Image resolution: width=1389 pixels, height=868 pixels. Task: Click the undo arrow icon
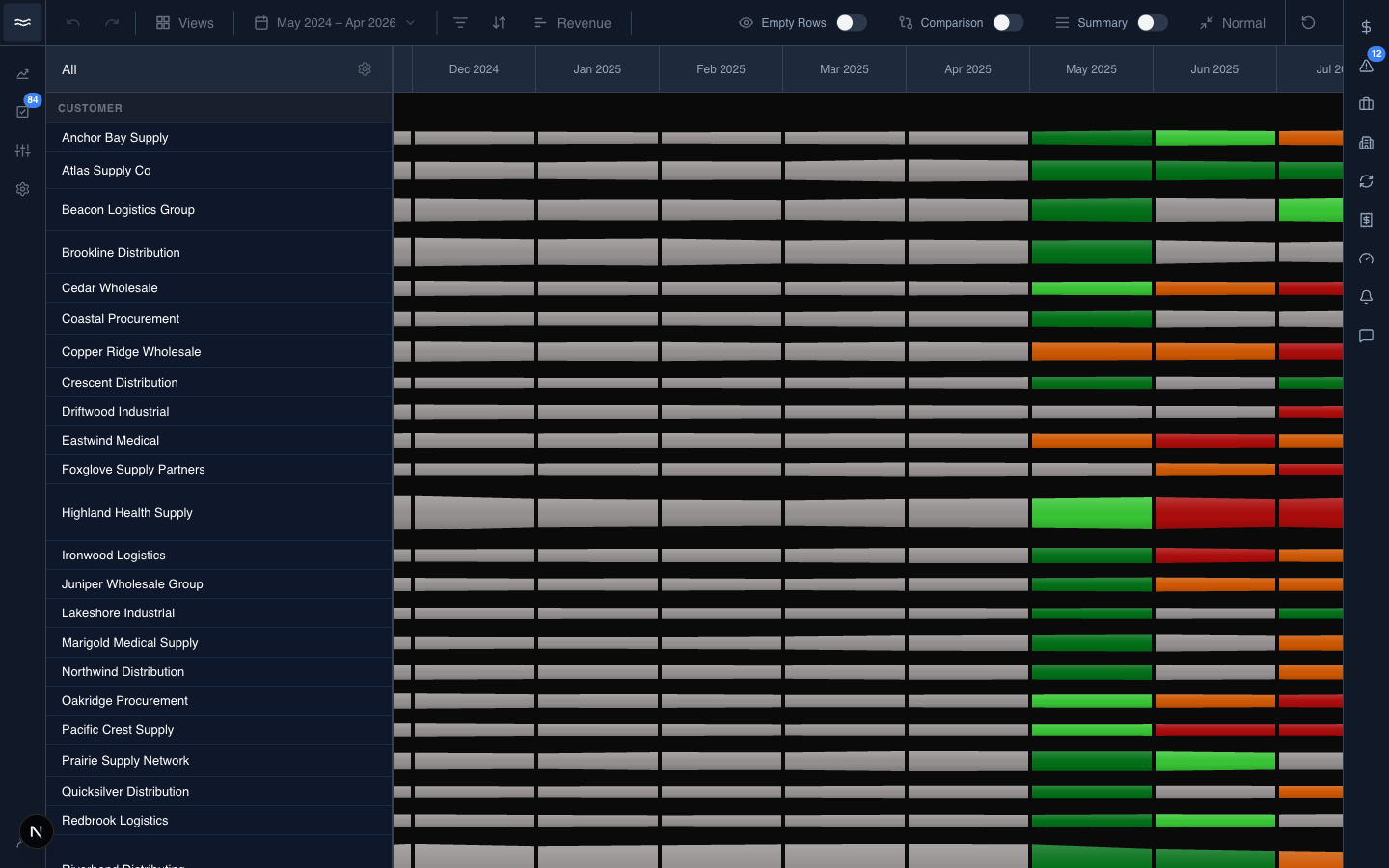(73, 22)
